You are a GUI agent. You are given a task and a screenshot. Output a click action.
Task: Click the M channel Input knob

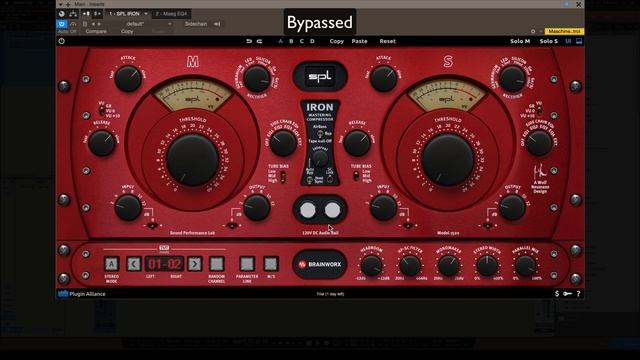(128, 207)
